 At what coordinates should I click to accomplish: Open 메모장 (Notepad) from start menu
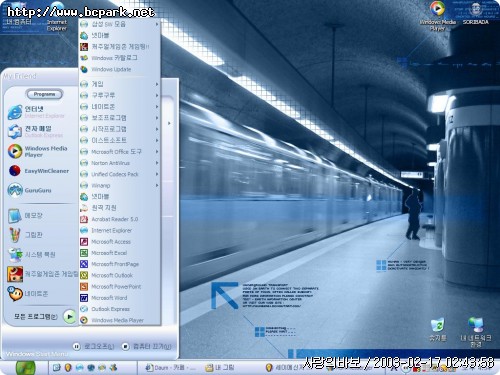(x=25, y=216)
